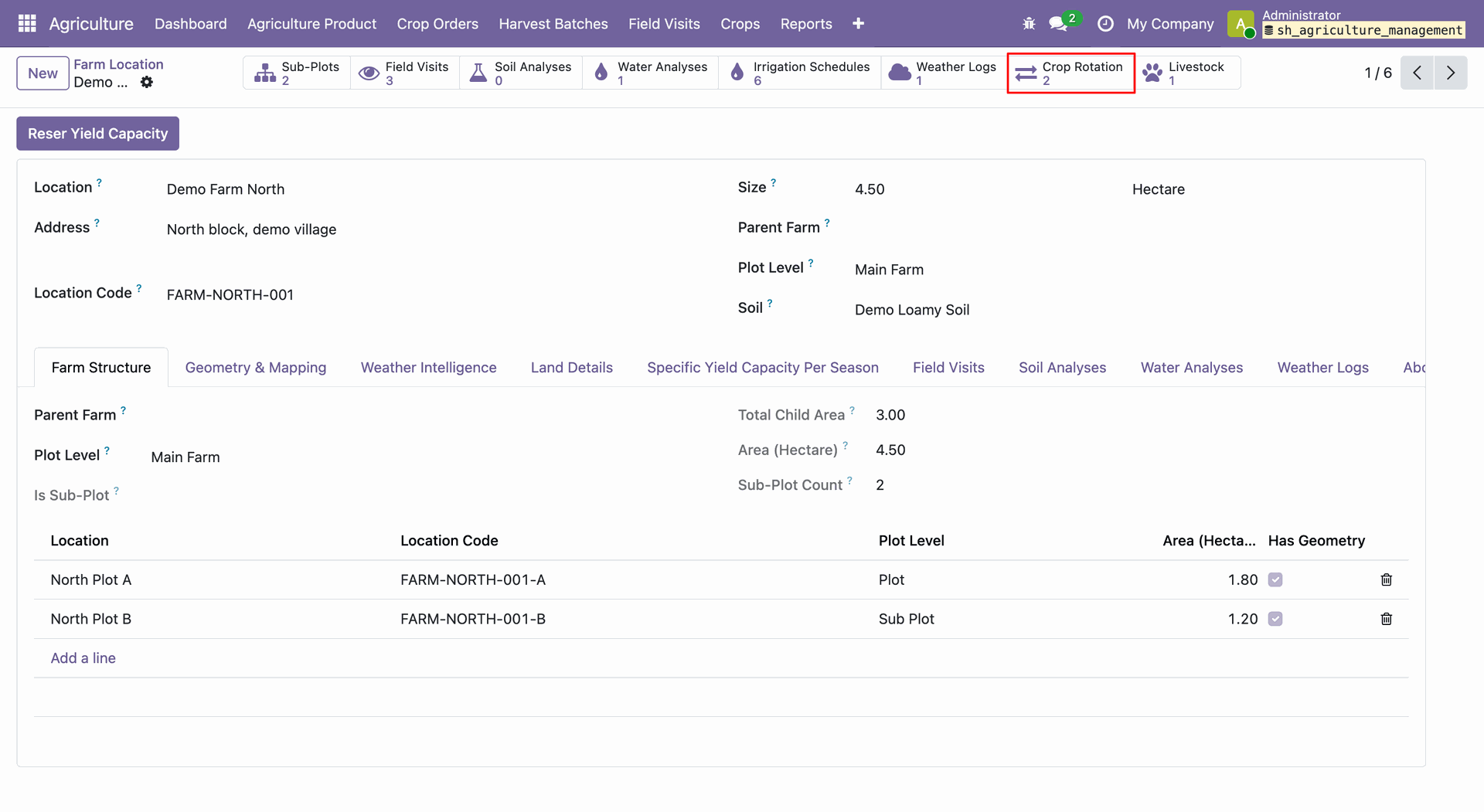Delete the North Plot B row

[1386, 619]
